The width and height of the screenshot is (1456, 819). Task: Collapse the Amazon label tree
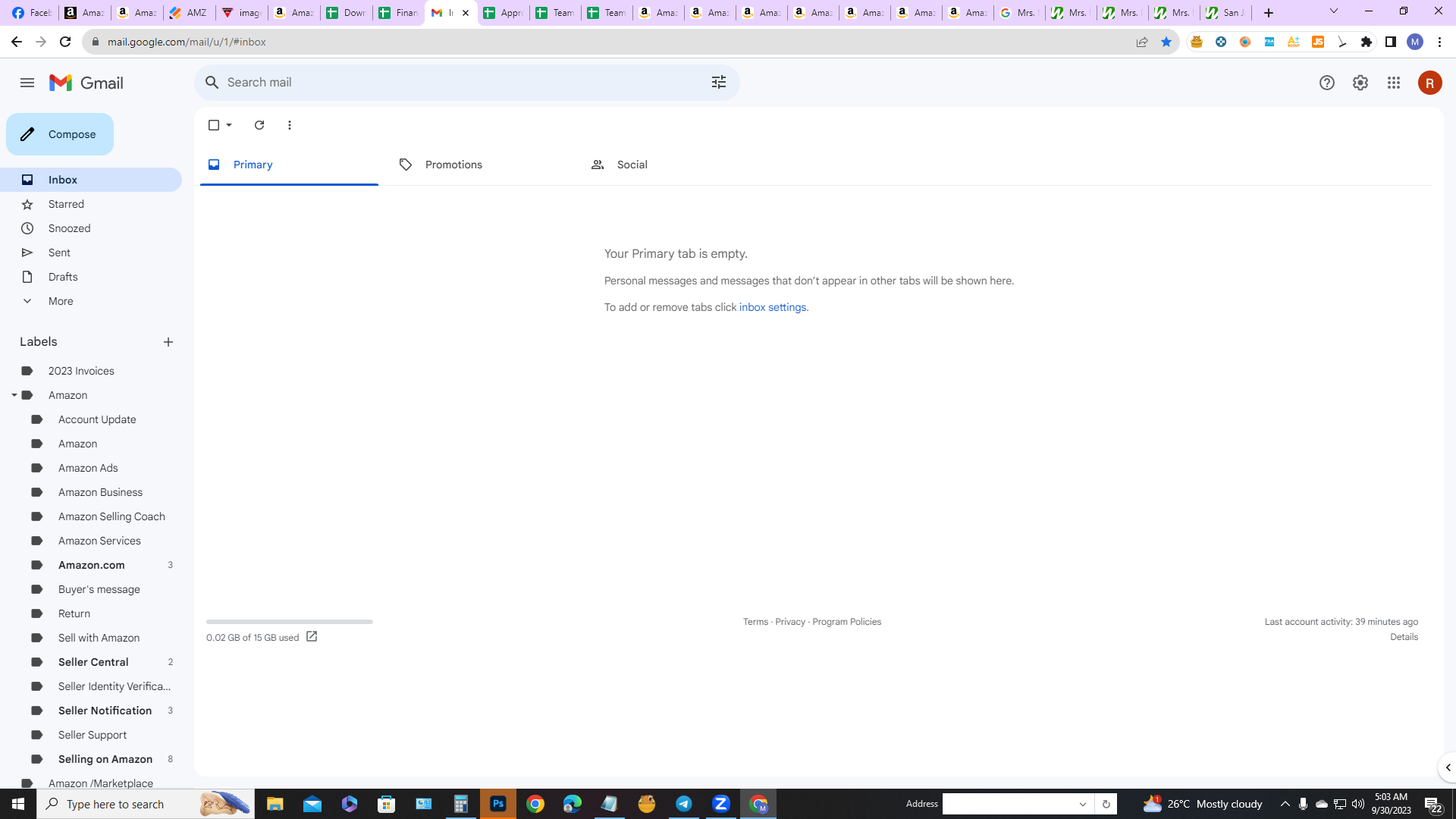pos(14,395)
